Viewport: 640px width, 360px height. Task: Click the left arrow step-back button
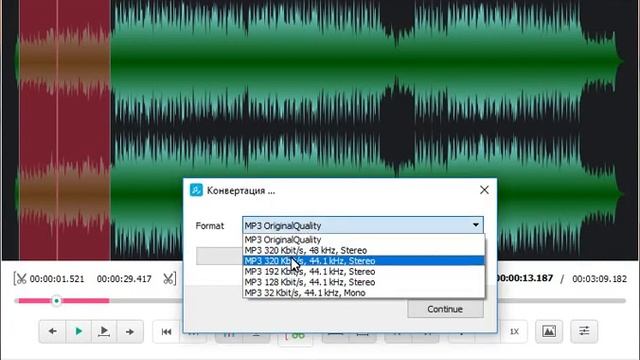coord(52,331)
